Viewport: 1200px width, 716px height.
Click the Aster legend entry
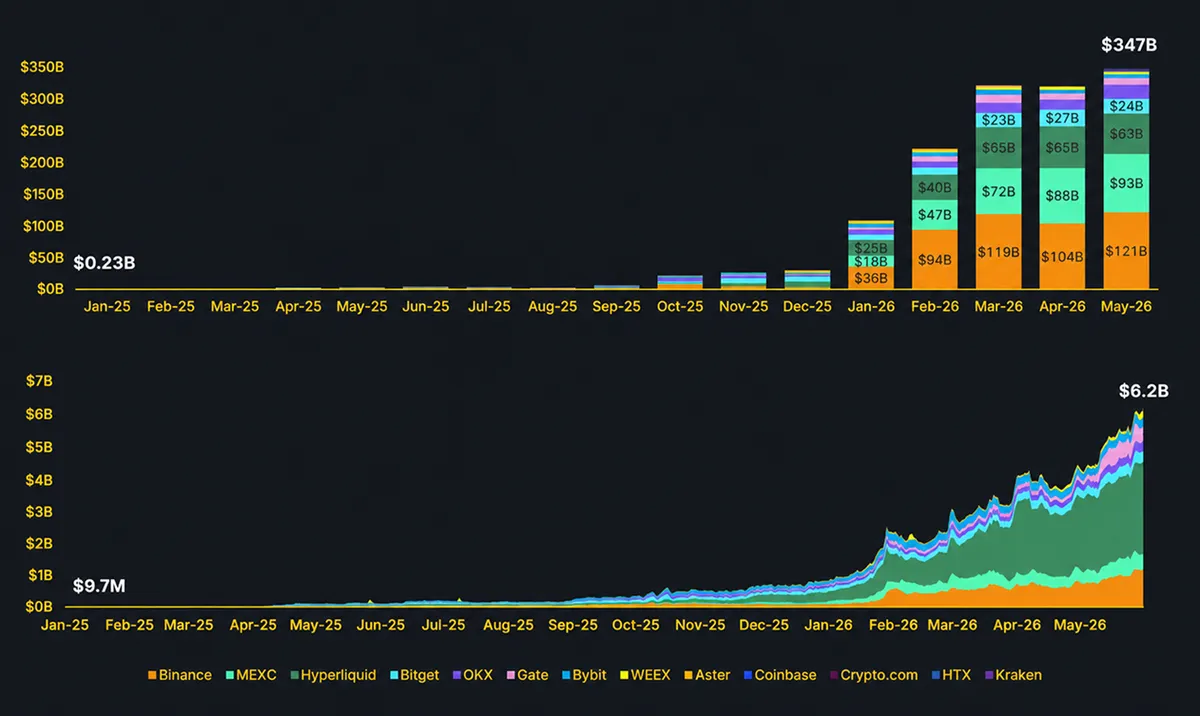pyautogui.click(x=706, y=675)
